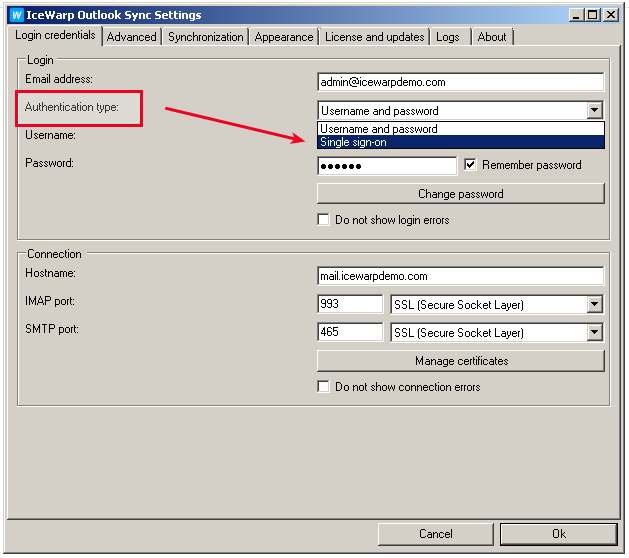Click the 'Authentication type:' label
Screen dimensions: 629x558
point(71,107)
